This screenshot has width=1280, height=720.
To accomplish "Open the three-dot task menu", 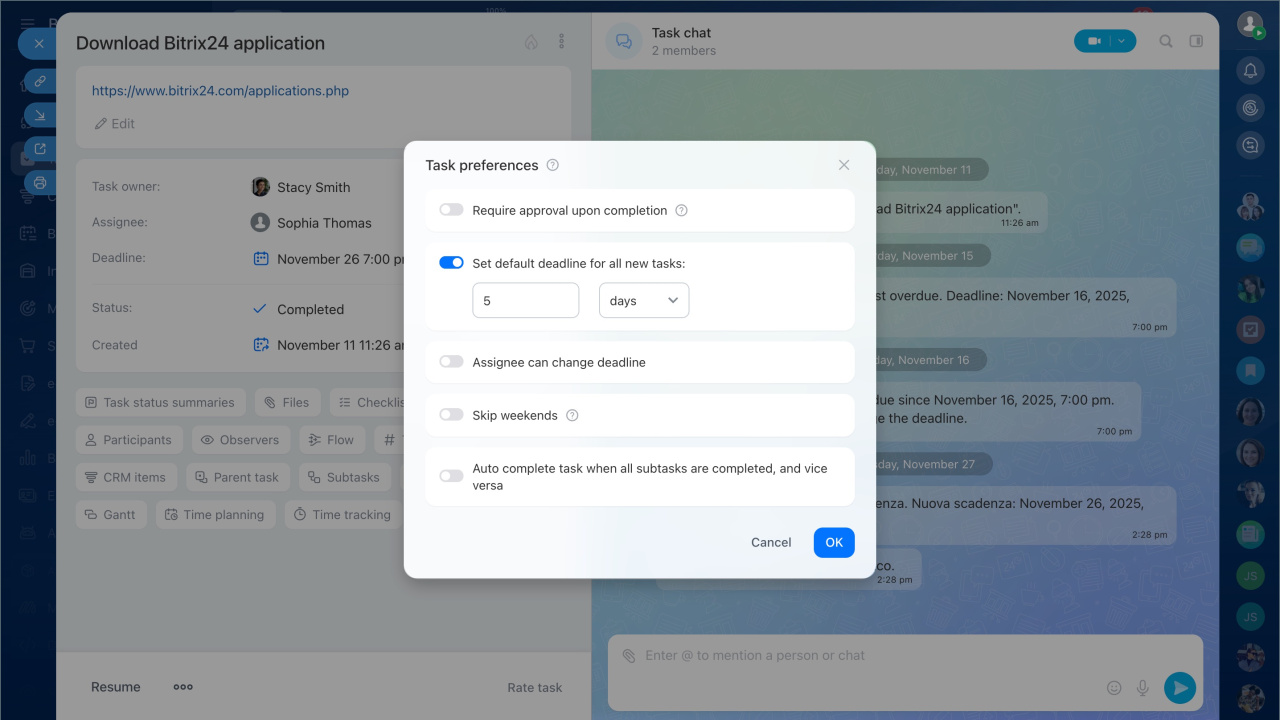I will point(562,42).
